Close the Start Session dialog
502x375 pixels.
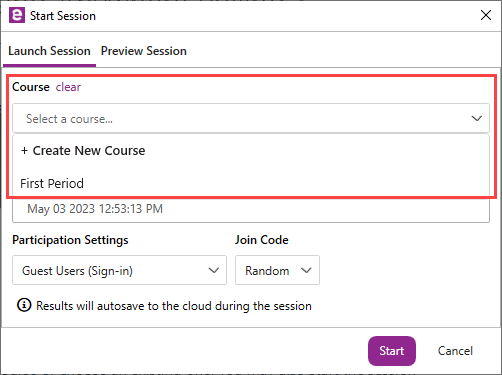486,15
